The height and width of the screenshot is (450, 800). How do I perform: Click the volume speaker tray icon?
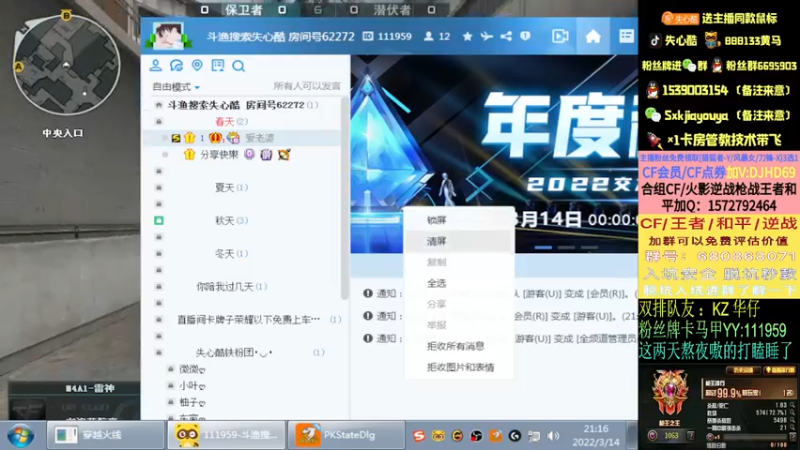(553, 435)
